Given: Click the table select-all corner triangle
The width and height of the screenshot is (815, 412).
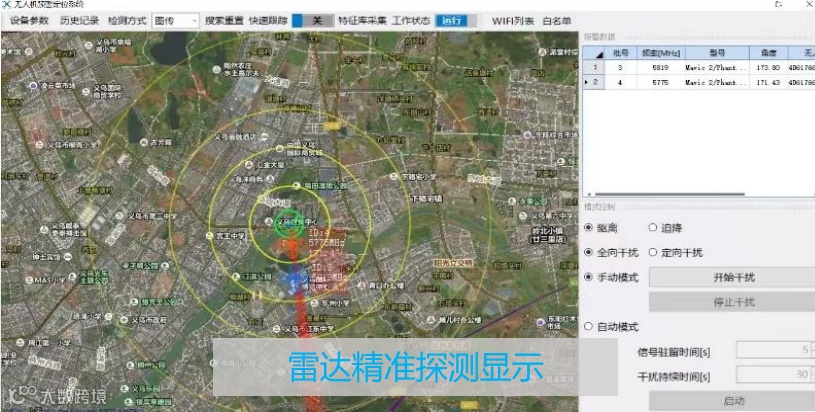Looking at the screenshot, I should [x=599, y=55].
